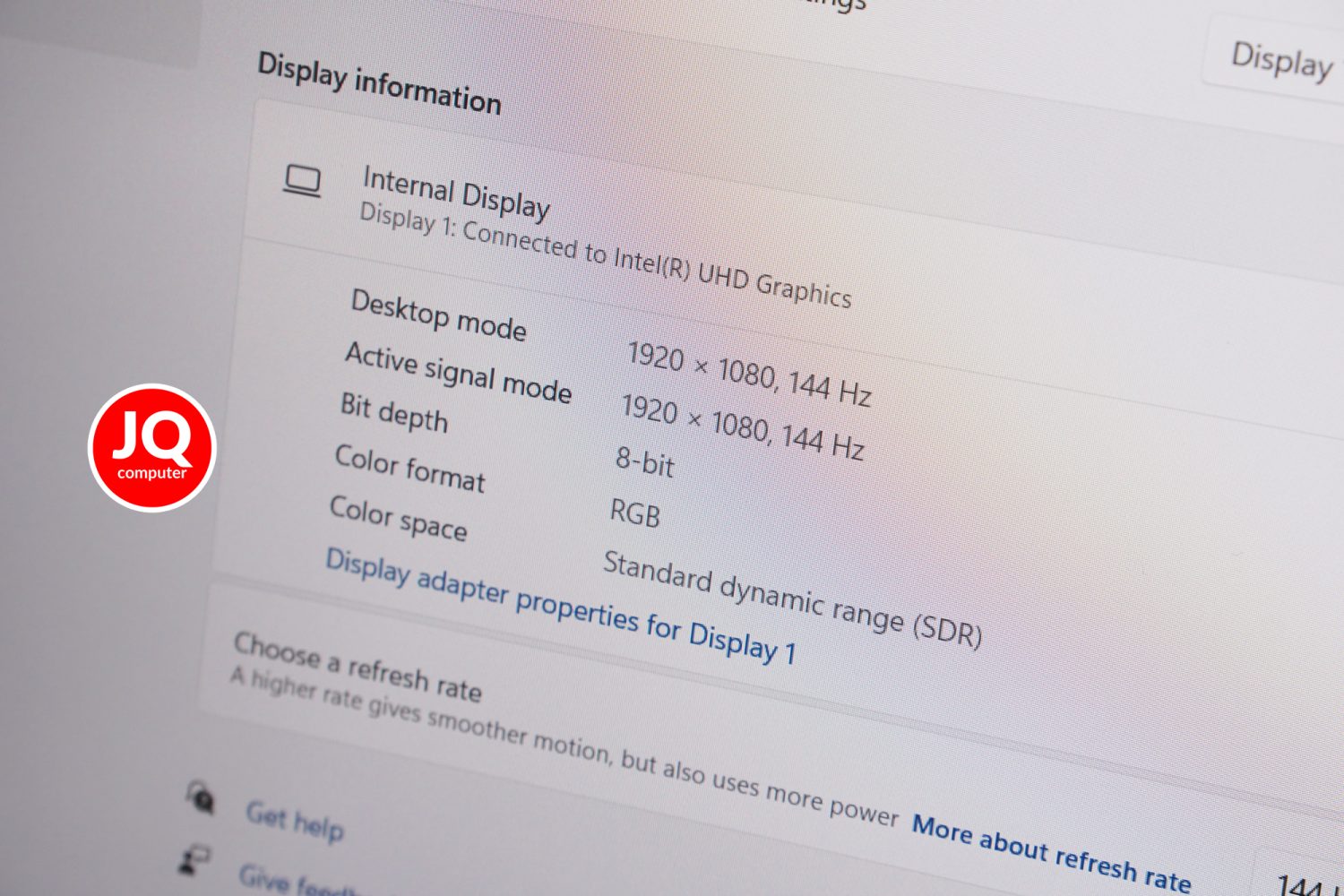Click the Color format label
Screen dimensions: 1344x896
tap(410, 468)
